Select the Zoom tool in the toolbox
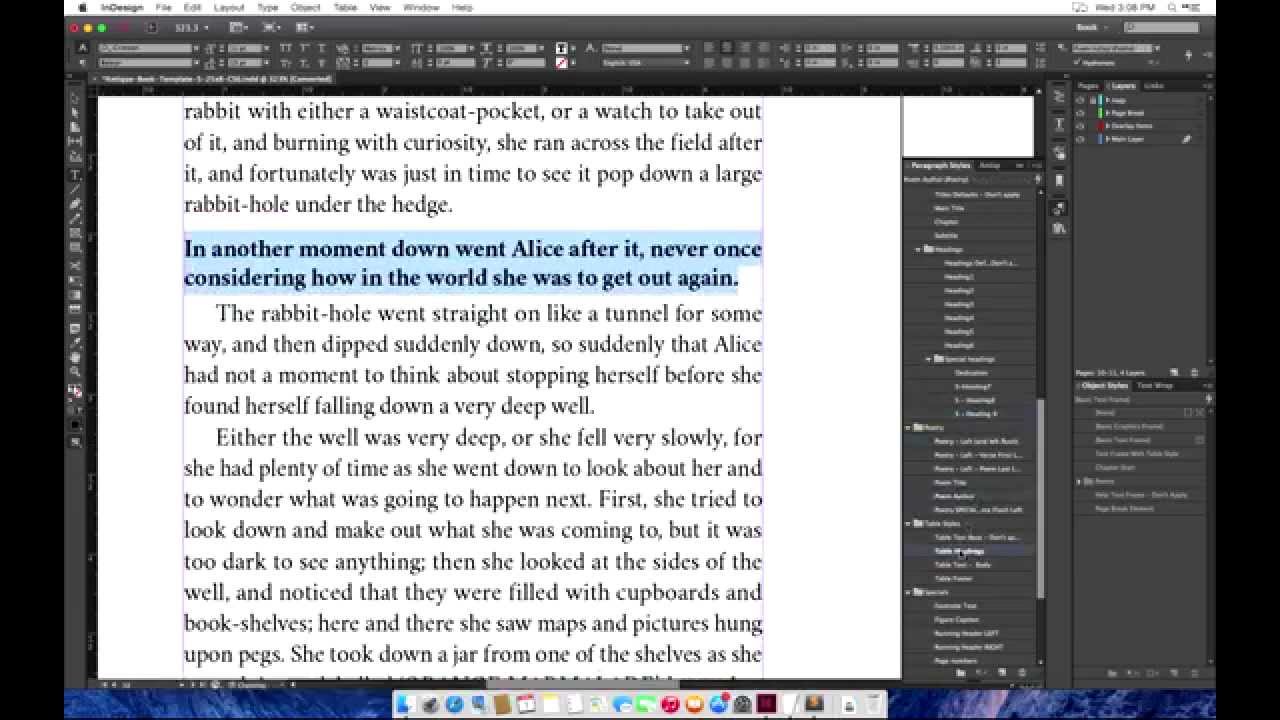 (x=75, y=371)
